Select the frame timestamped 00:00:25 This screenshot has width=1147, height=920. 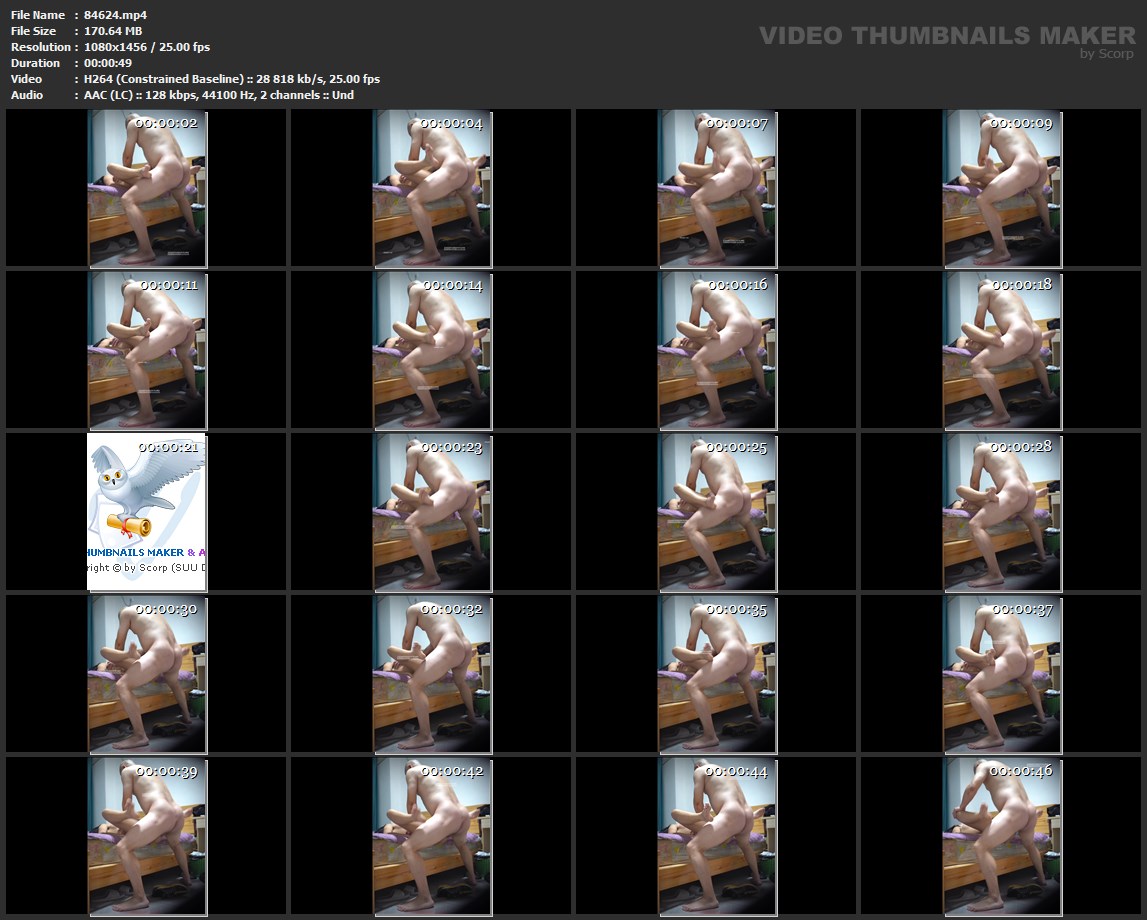coord(717,512)
